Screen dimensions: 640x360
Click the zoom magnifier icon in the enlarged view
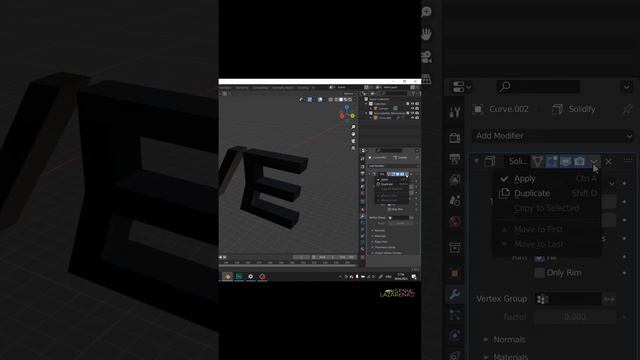pos(426,12)
